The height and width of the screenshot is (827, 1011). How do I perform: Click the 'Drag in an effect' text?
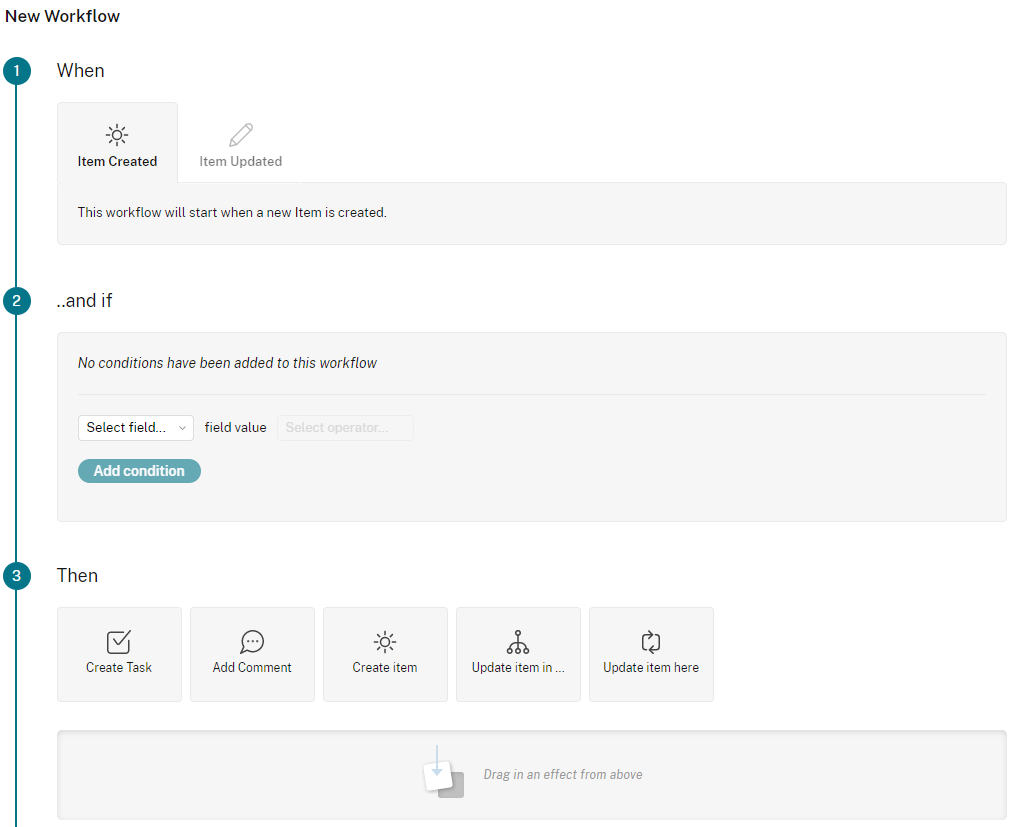[x=563, y=775]
